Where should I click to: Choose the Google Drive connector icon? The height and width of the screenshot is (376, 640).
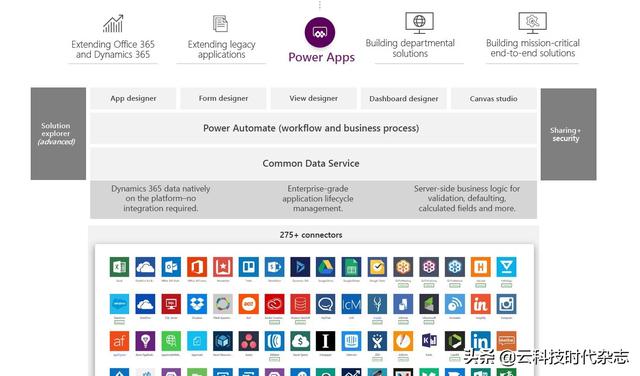coord(326,267)
